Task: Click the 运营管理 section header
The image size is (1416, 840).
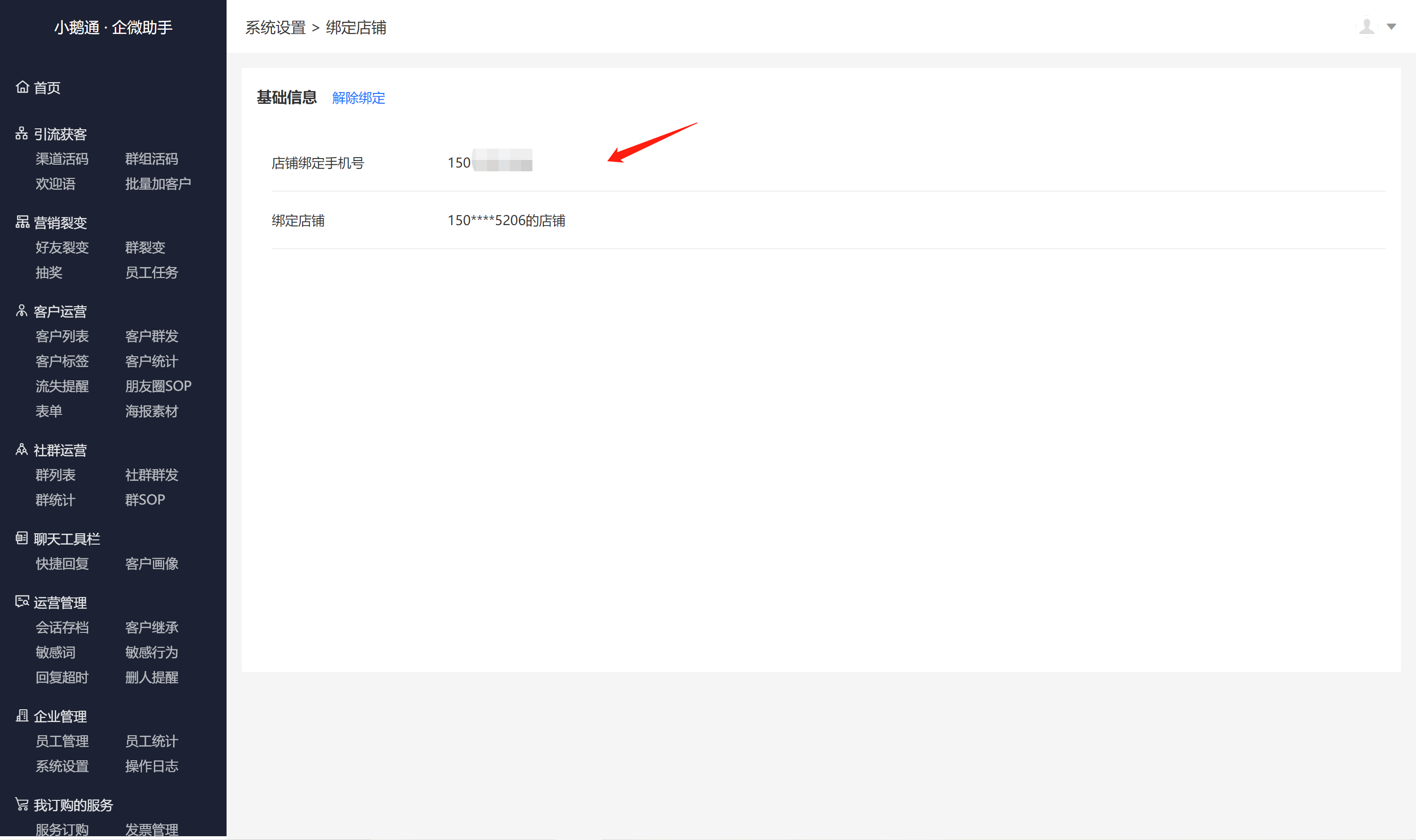Action: pos(60,603)
